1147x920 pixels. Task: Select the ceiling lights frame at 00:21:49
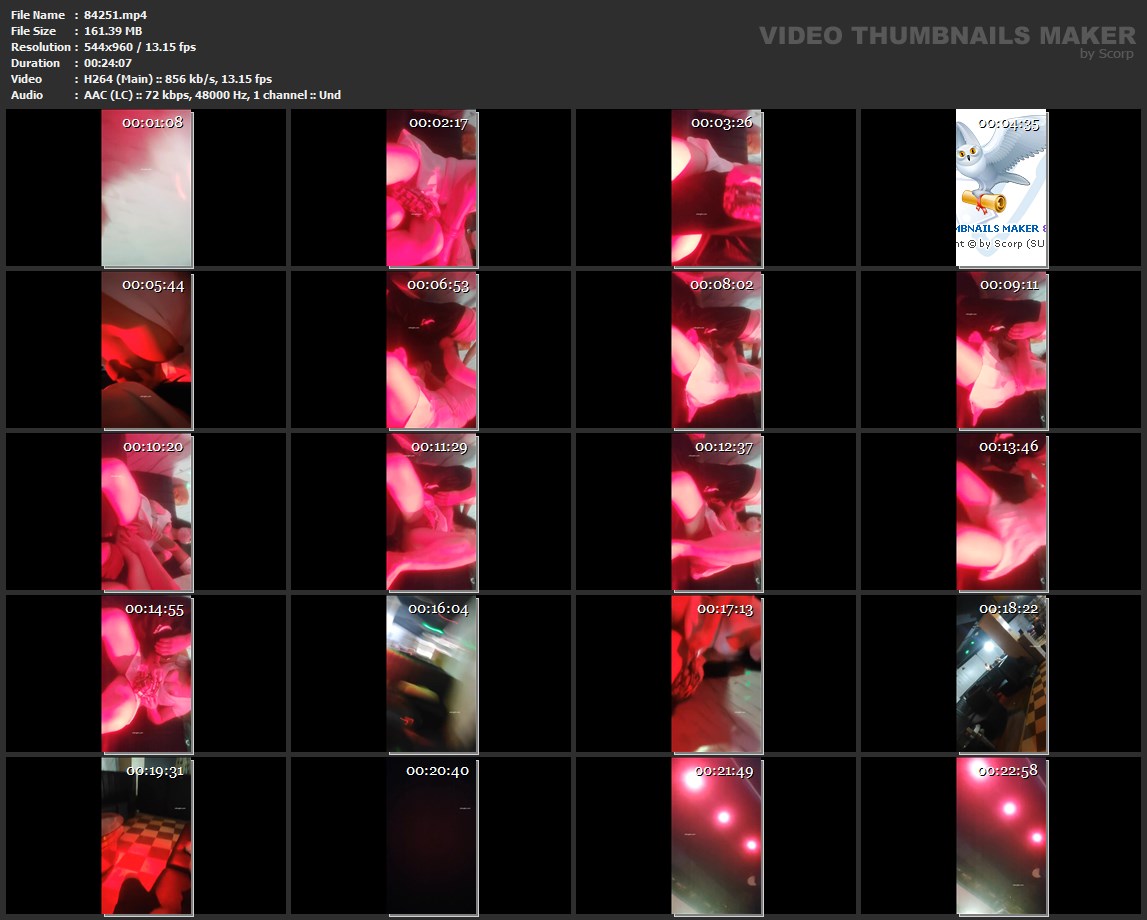pyautogui.click(x=716, y=836)
